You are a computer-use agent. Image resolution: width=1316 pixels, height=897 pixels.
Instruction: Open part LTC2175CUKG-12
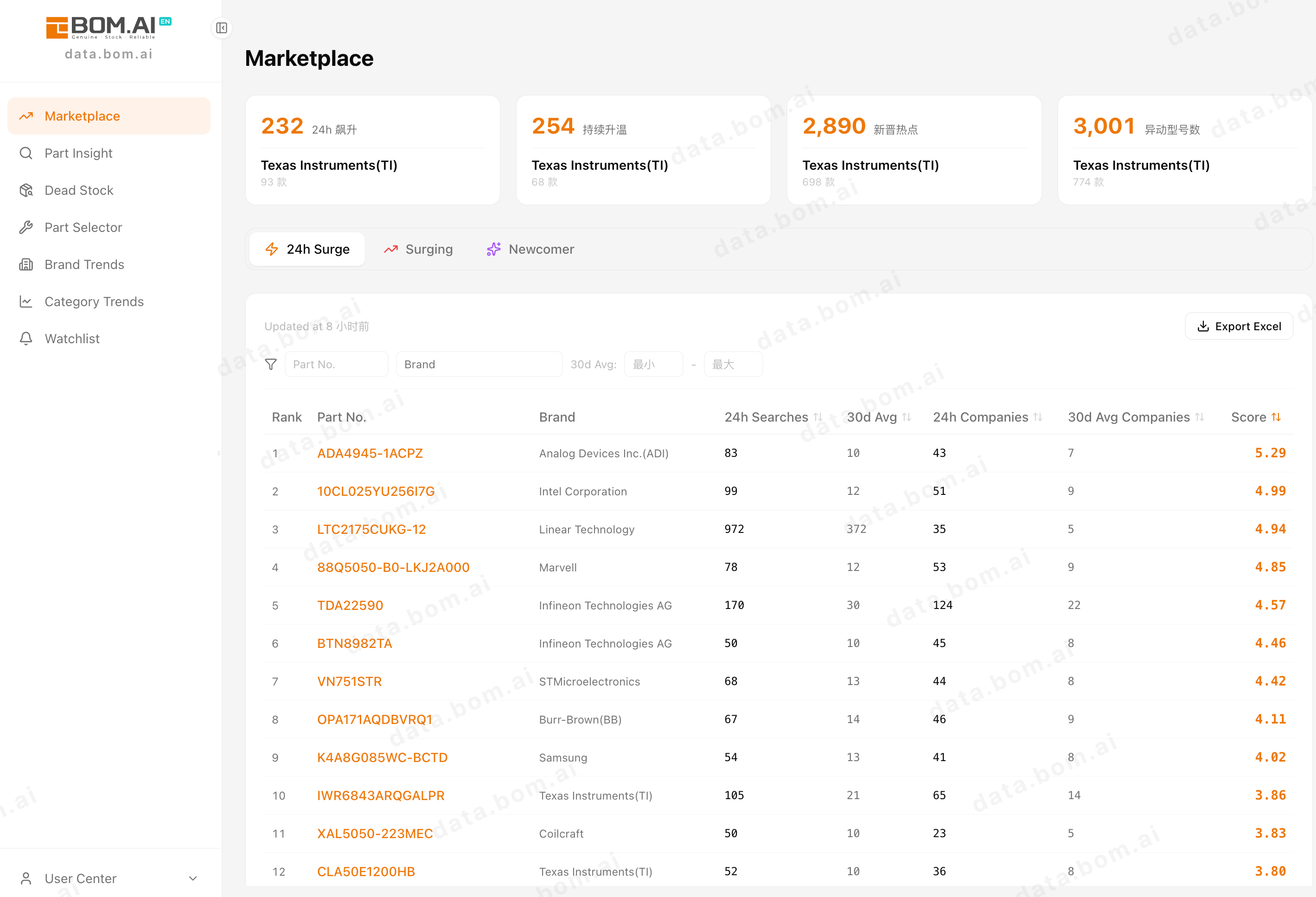click(x=371, y=530)
